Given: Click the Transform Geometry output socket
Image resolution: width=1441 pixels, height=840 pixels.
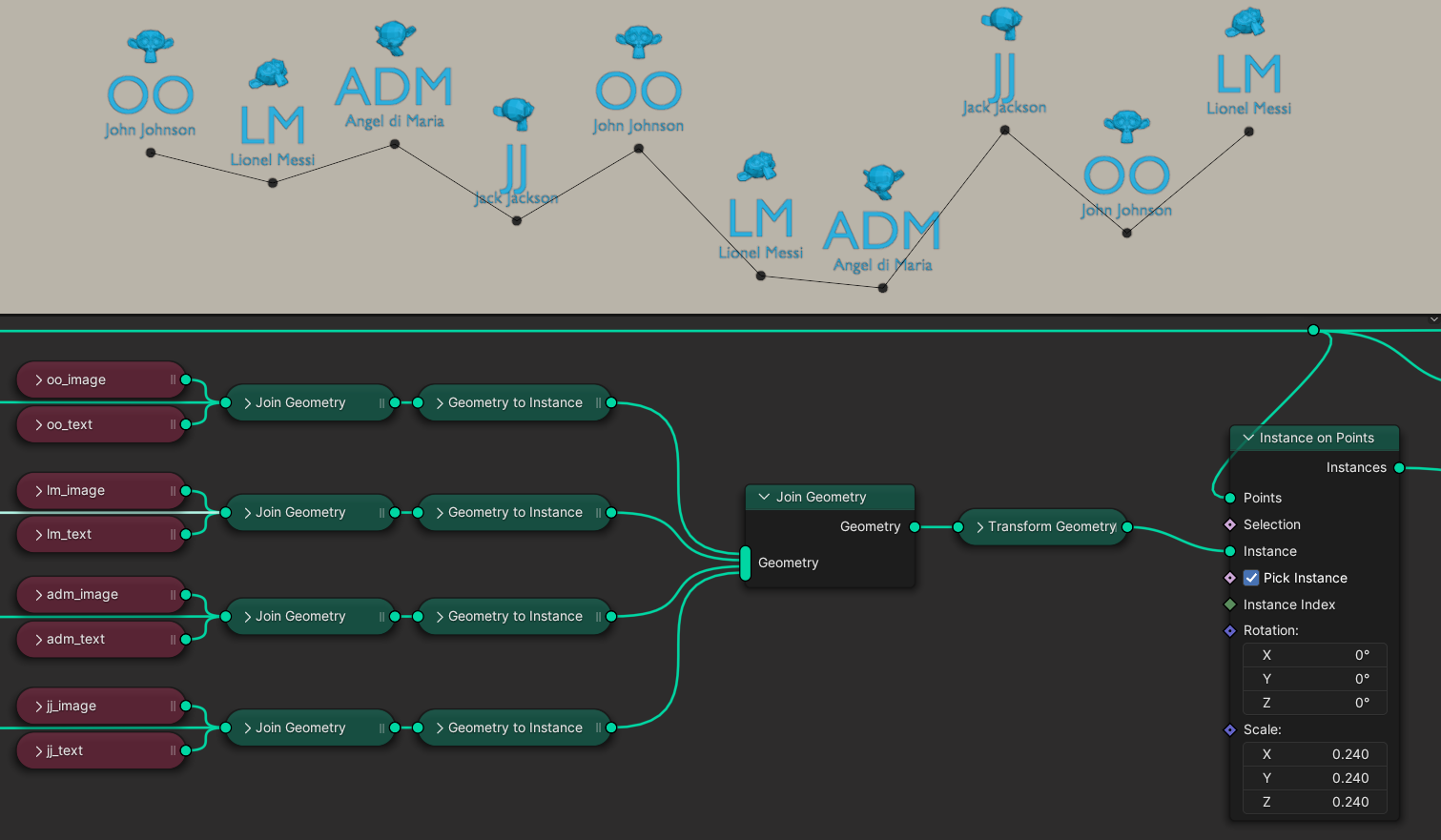Looking at the screenshot, I should (1127, 526).
